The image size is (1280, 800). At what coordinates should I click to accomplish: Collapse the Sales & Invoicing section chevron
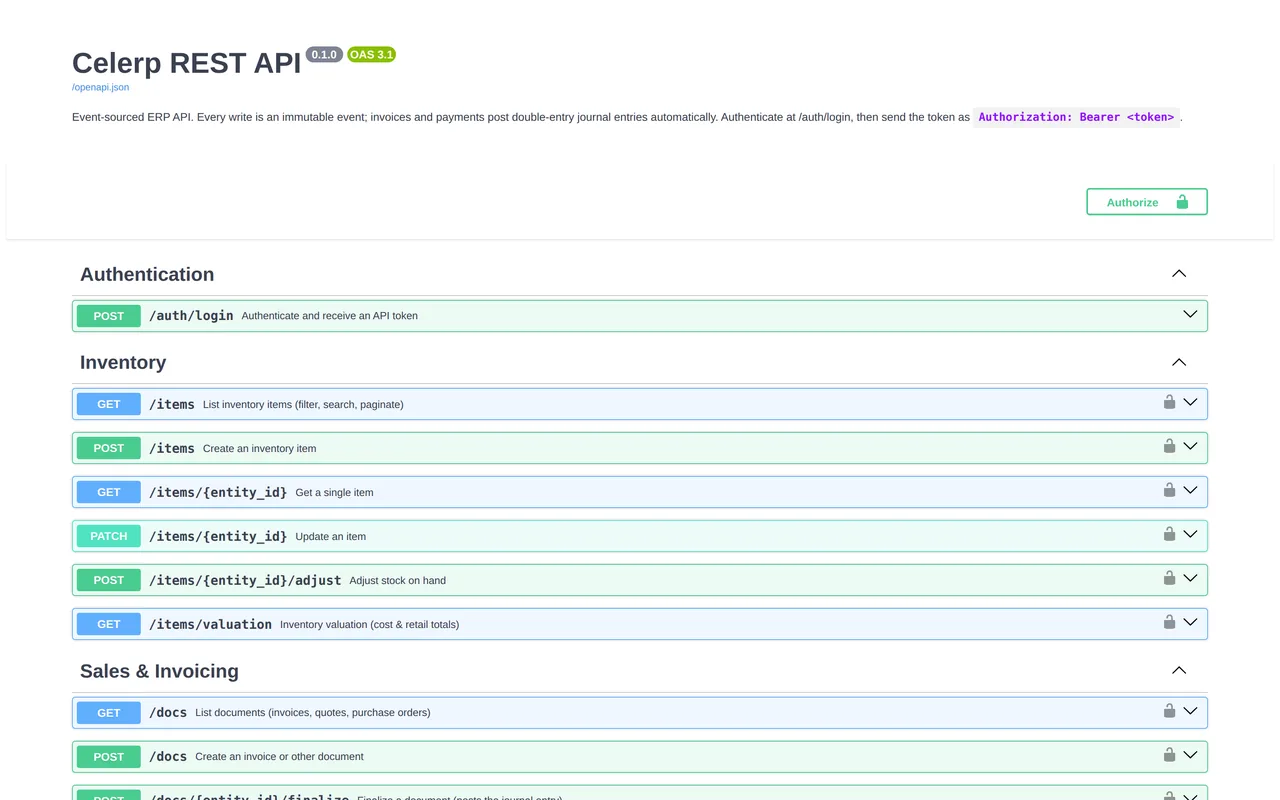pyautogui.click(x=1179, y=671)
